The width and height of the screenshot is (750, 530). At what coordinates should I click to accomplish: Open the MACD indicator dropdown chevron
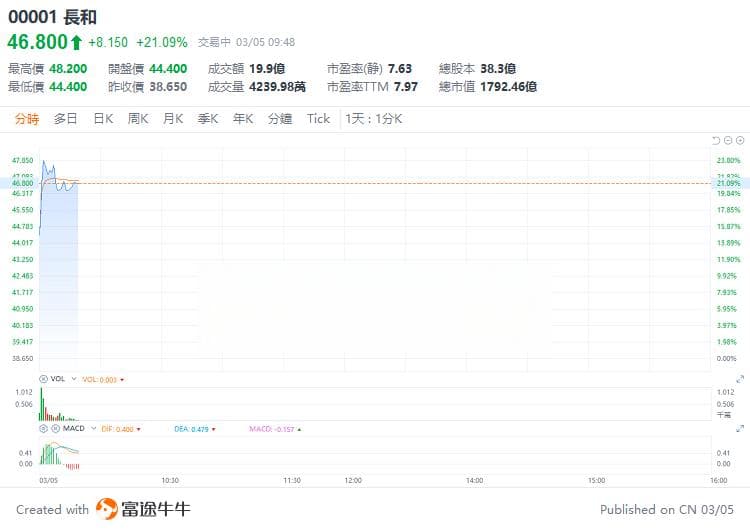click(x=94, y=429)
